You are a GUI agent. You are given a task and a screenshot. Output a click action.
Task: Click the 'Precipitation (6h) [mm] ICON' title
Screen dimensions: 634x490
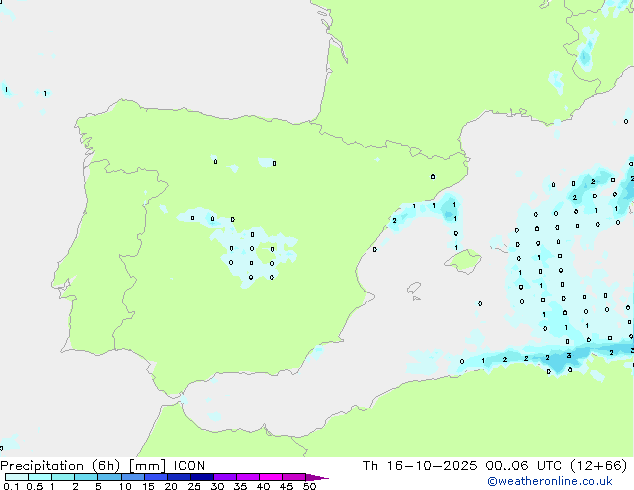point(103,466)
